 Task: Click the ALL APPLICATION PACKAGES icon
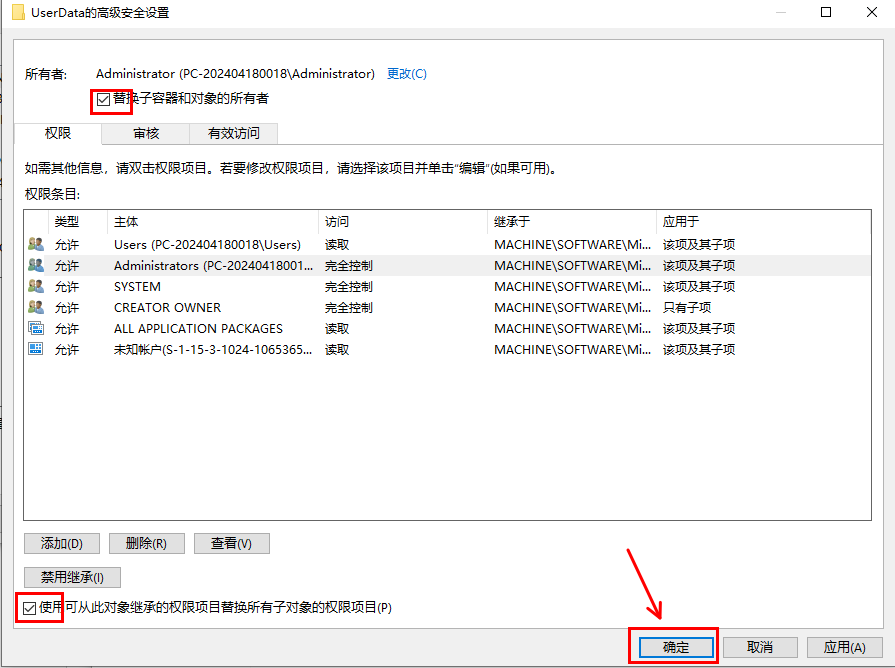point(36,328)
